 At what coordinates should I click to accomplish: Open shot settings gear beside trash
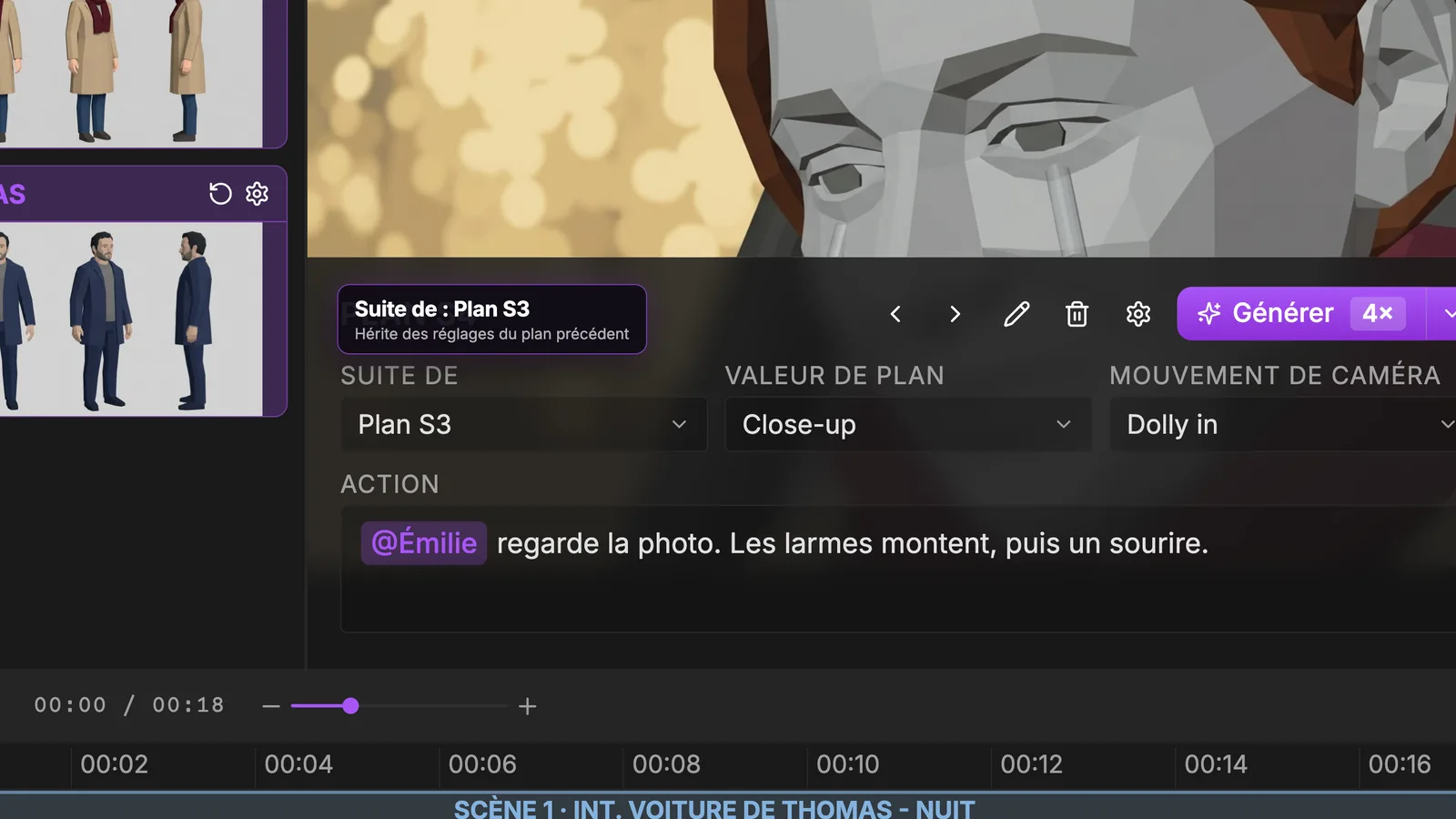1137,314
